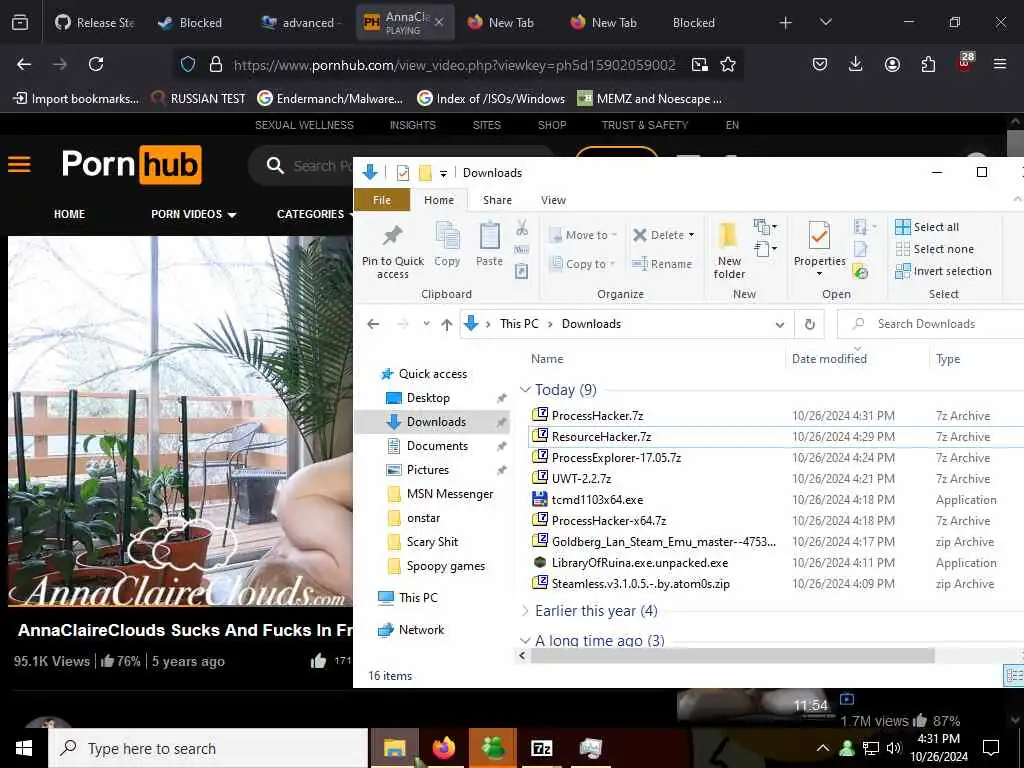Open the address bar history dropdown
1024x768 pixels.
click(779, 325)
